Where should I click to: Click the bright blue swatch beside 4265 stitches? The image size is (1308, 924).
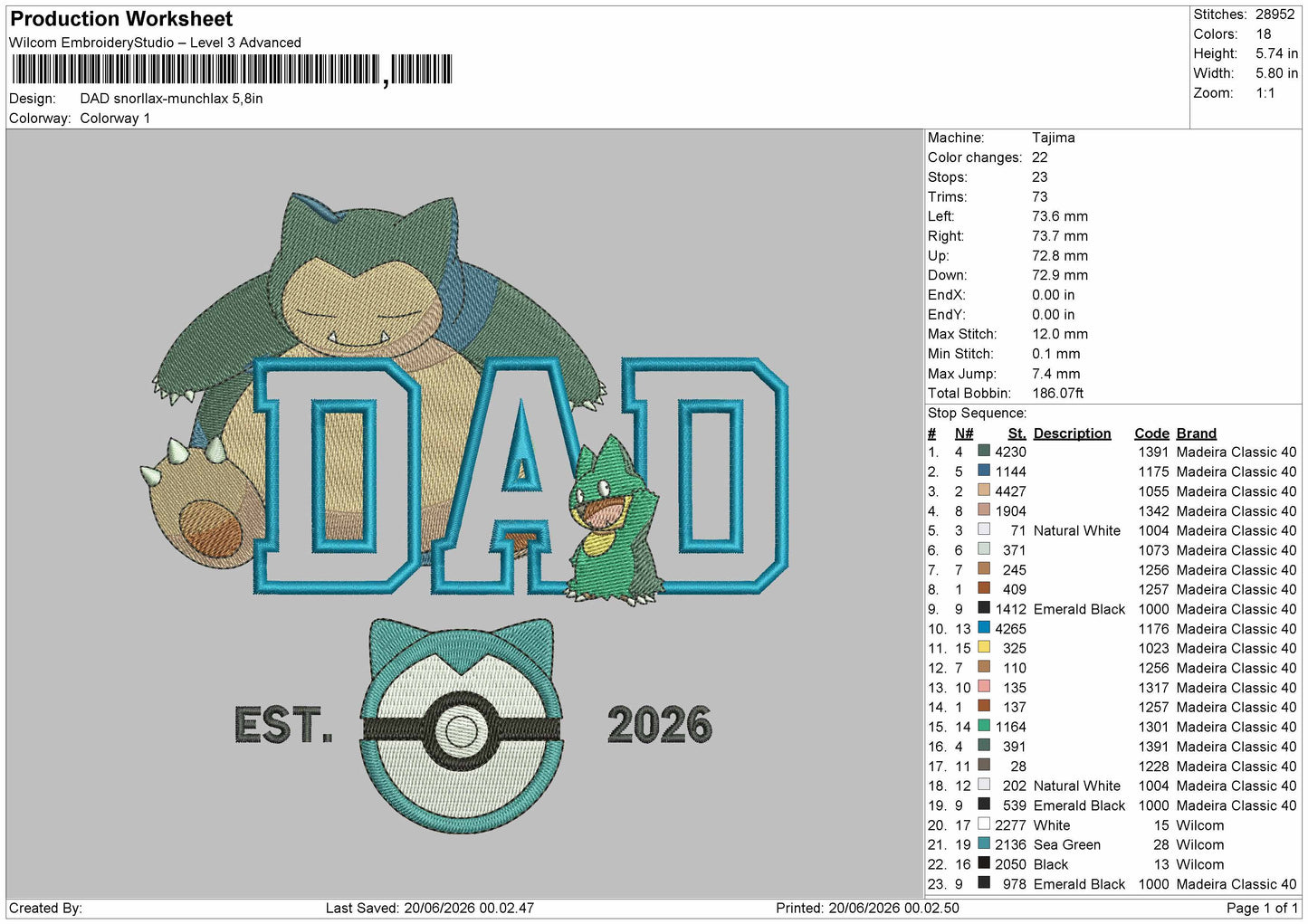tap(984, 627)
